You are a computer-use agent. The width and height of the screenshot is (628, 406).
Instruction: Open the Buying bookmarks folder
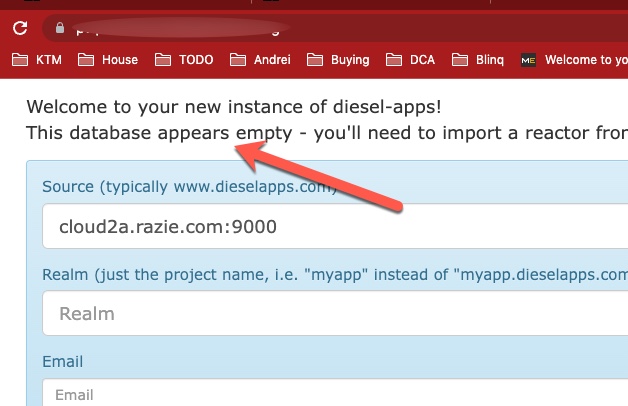[338, 60]
